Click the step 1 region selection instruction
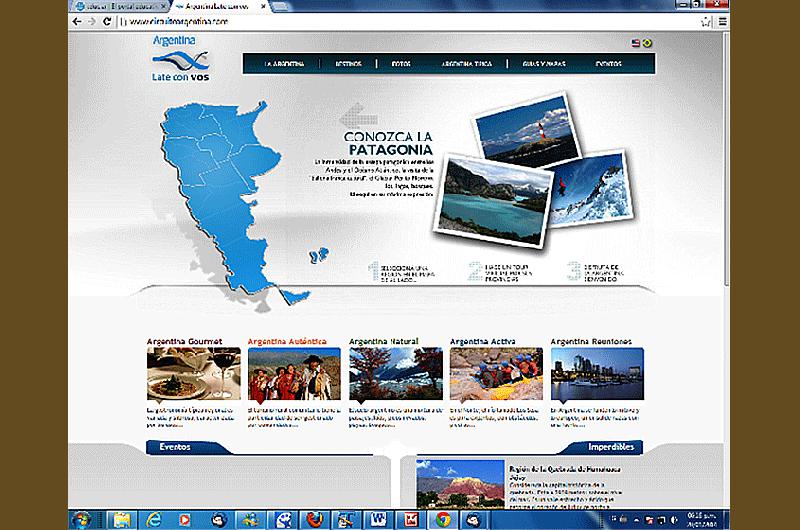Screen dimensions: 800x530 tap(402, 273)
